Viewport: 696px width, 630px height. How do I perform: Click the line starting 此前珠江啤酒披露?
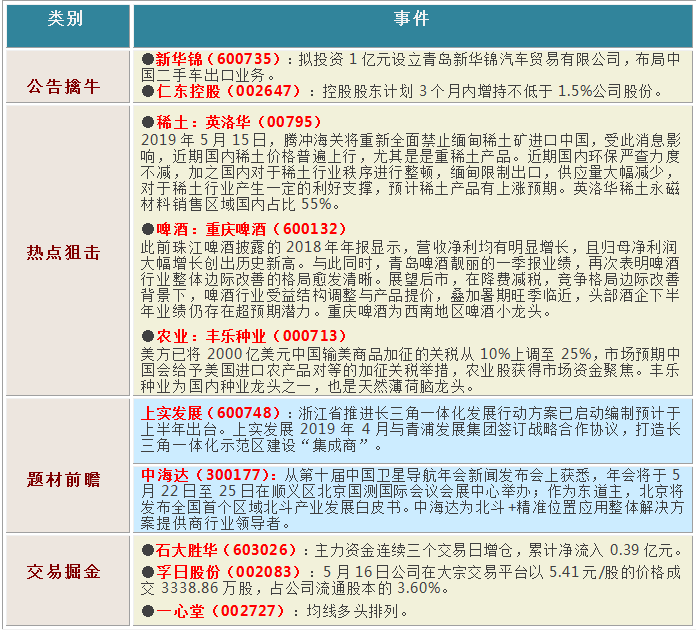[409, 247]
